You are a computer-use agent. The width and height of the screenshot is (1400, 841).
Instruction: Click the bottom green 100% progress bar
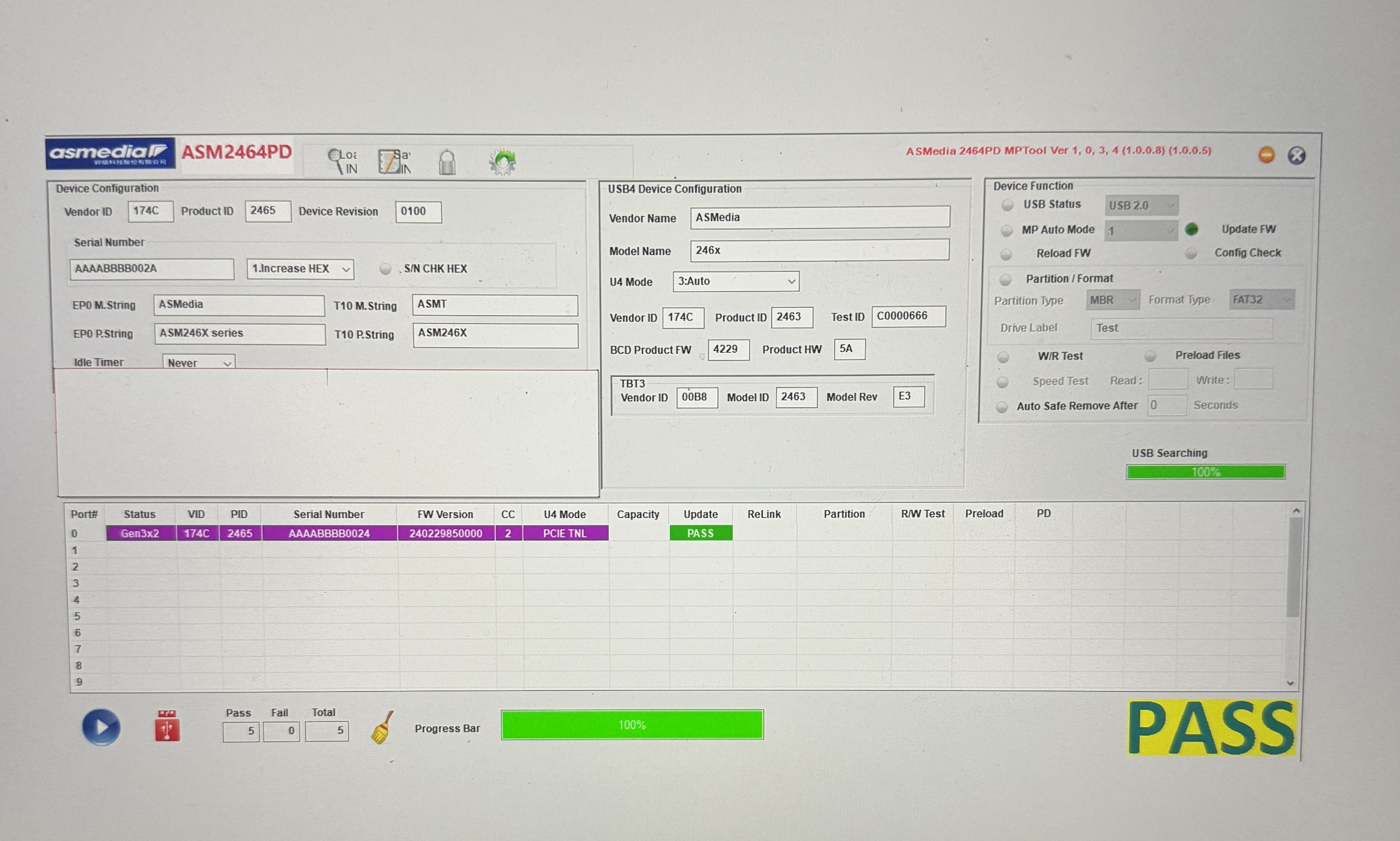[631, 725]
